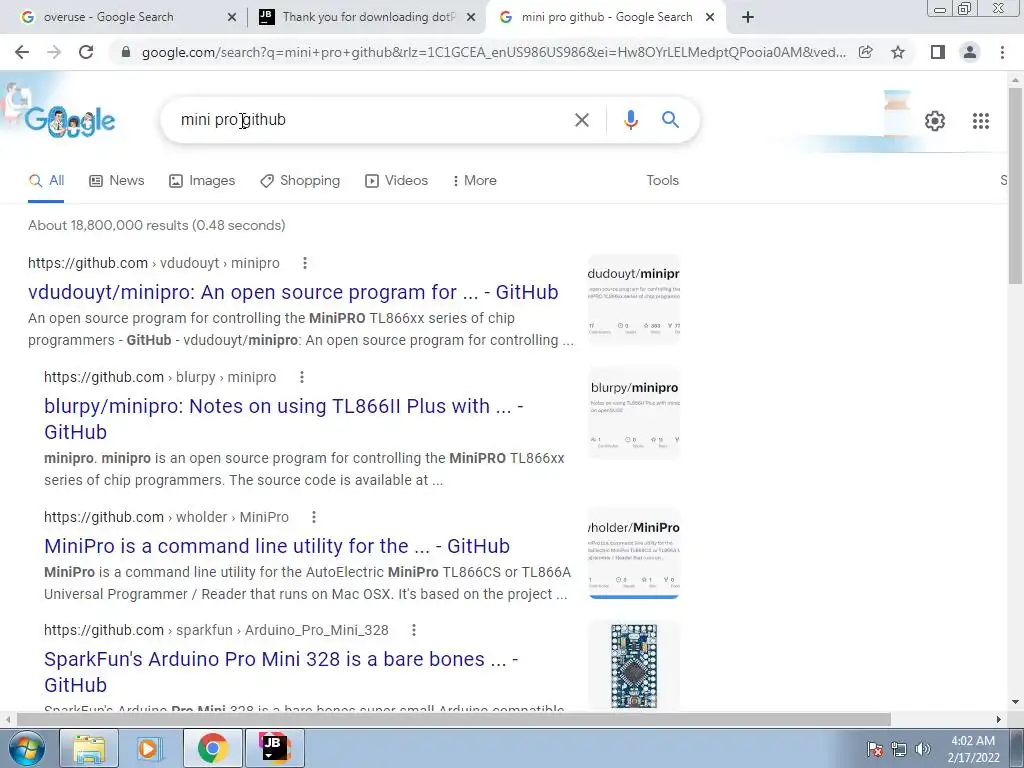
Task: Open Google apps grid
Action: [981, 121]
